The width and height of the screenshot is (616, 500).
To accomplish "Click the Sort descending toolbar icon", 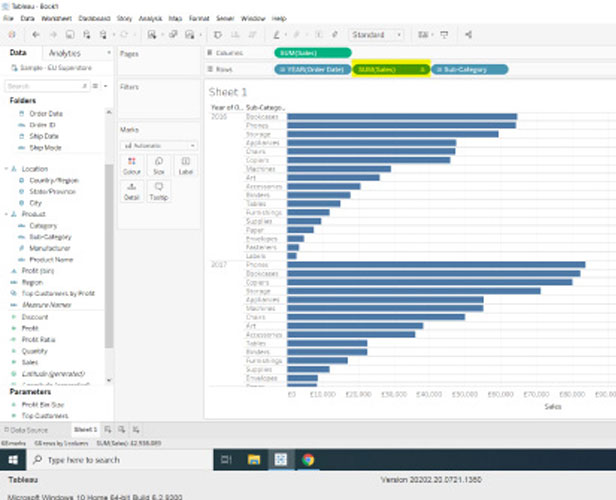I will coord(252,35).
